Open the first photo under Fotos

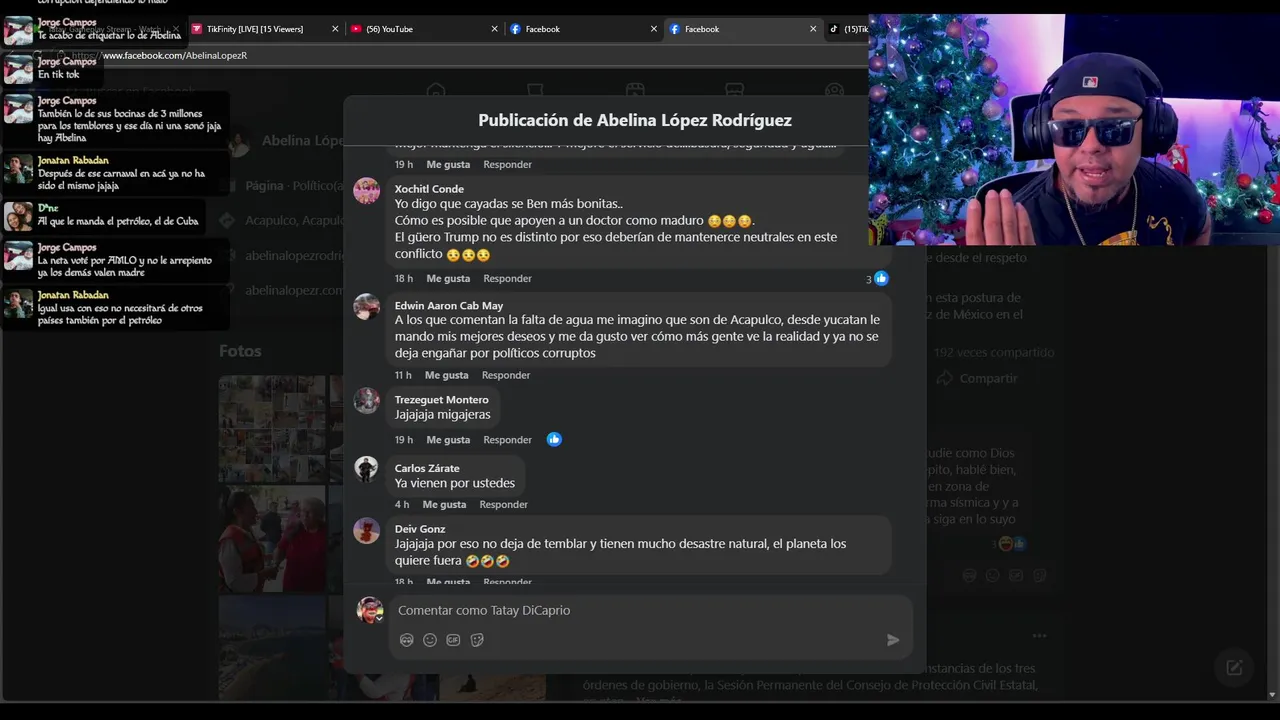point(272,427)
